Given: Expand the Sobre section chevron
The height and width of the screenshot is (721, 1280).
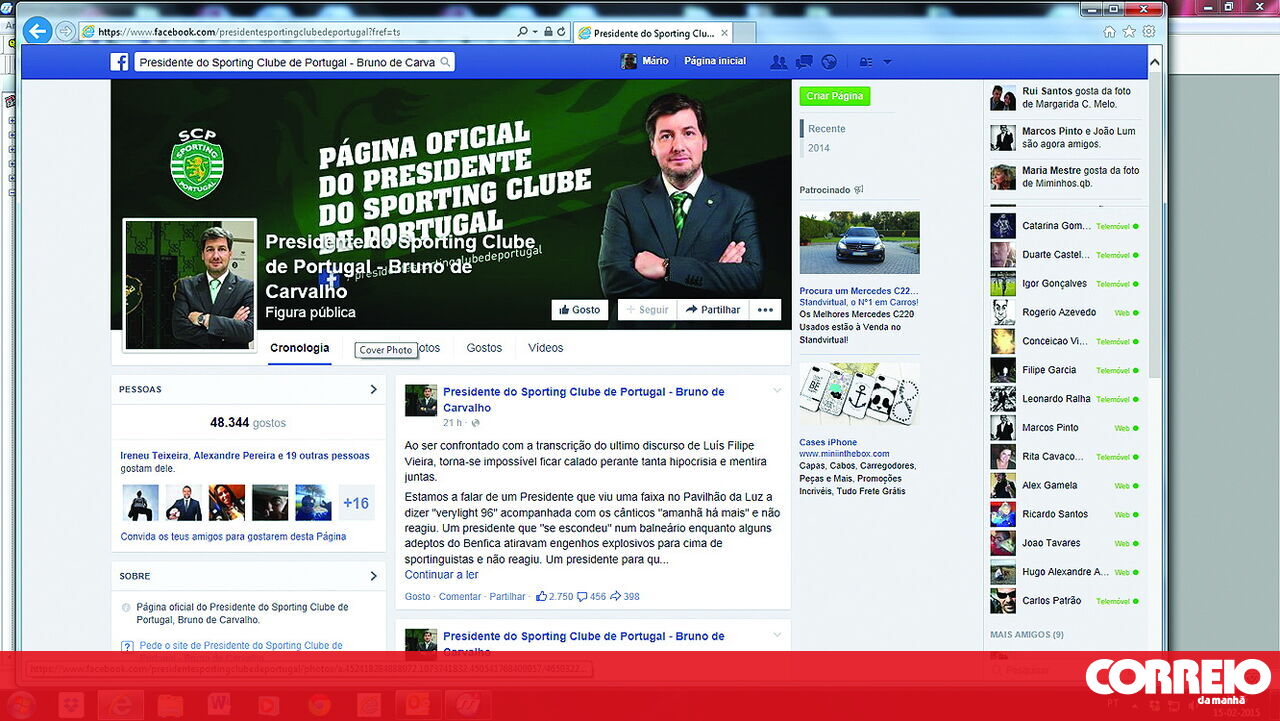Looking at the screenshot, I should [x=374, y=576].
